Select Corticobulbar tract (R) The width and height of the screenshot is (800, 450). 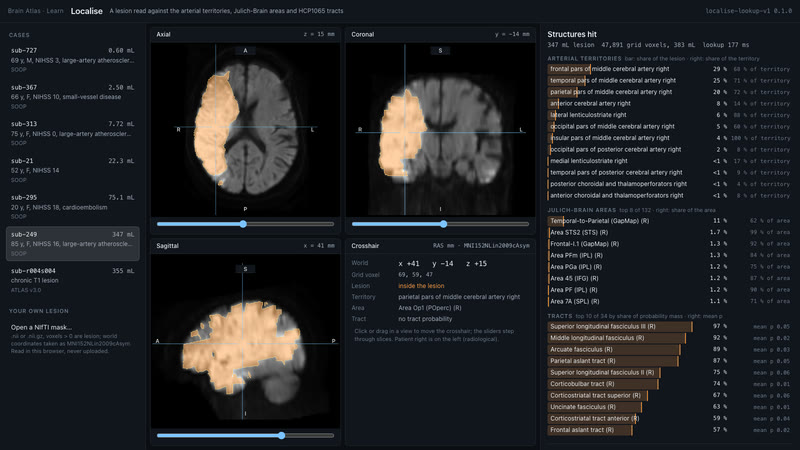[668, 384]
